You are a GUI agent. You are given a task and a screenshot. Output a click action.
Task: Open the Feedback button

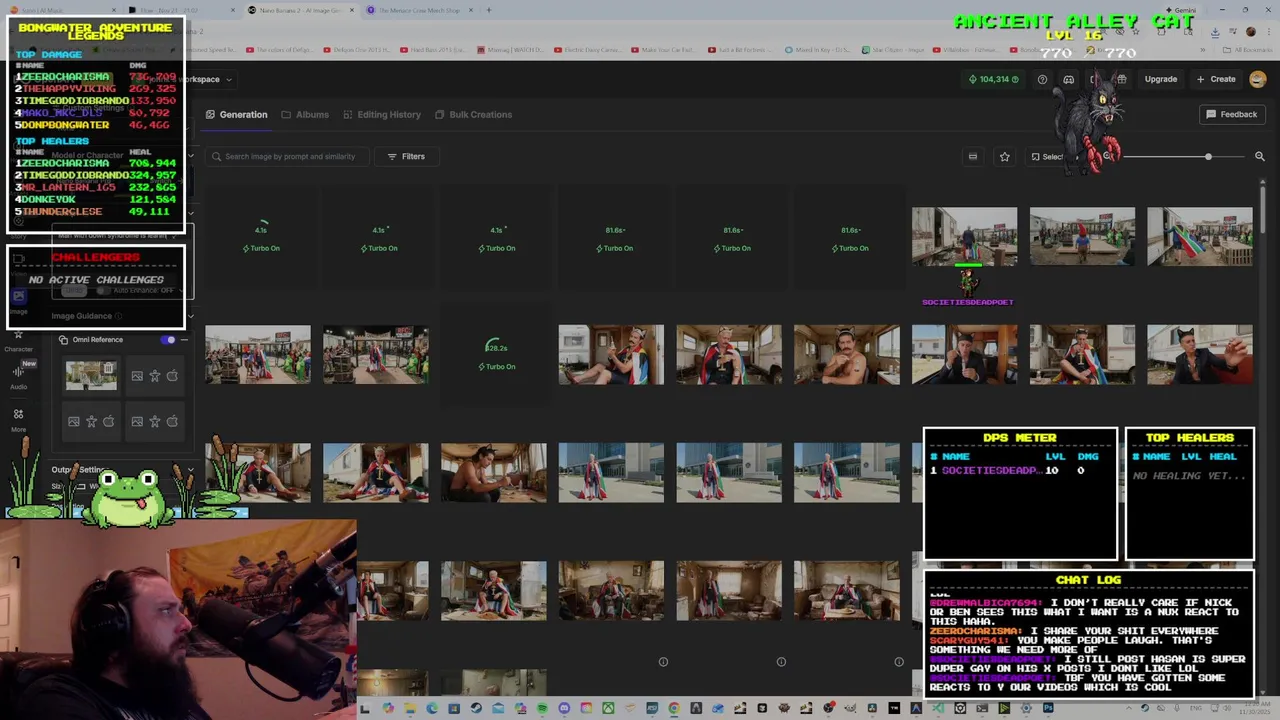(1231, 114)
